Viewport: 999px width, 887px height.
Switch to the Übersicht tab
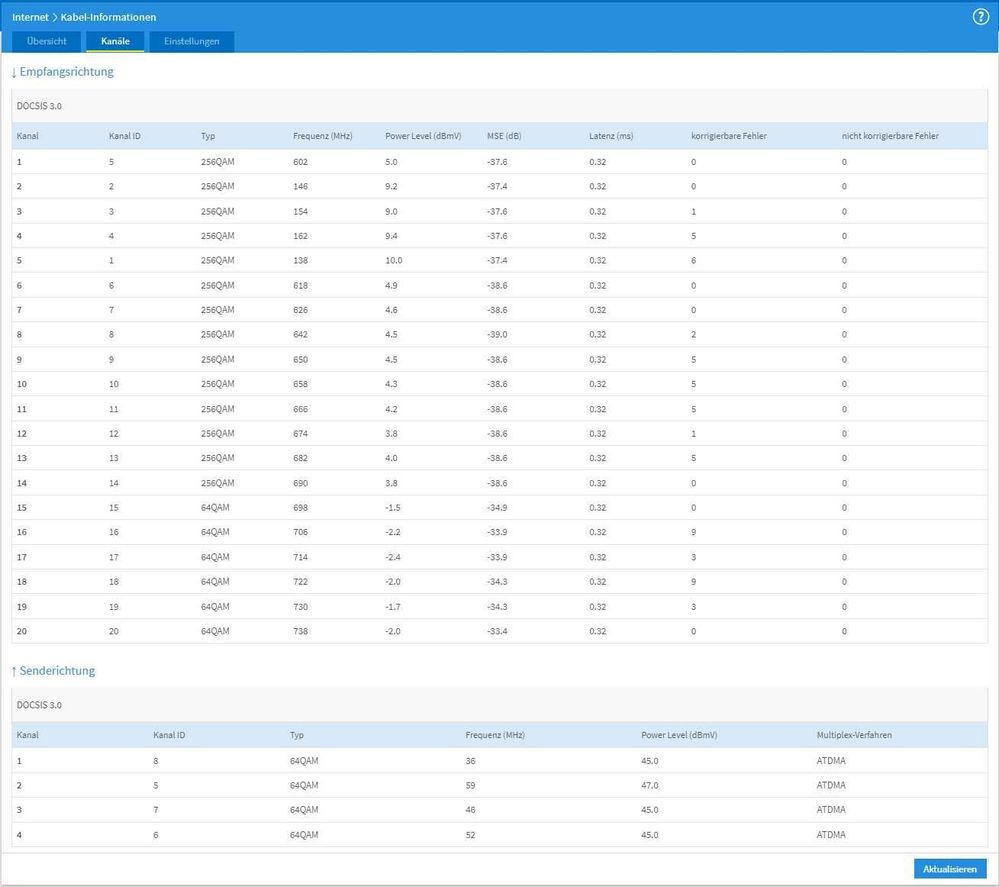pyautogui.click(x=47, y=41)
